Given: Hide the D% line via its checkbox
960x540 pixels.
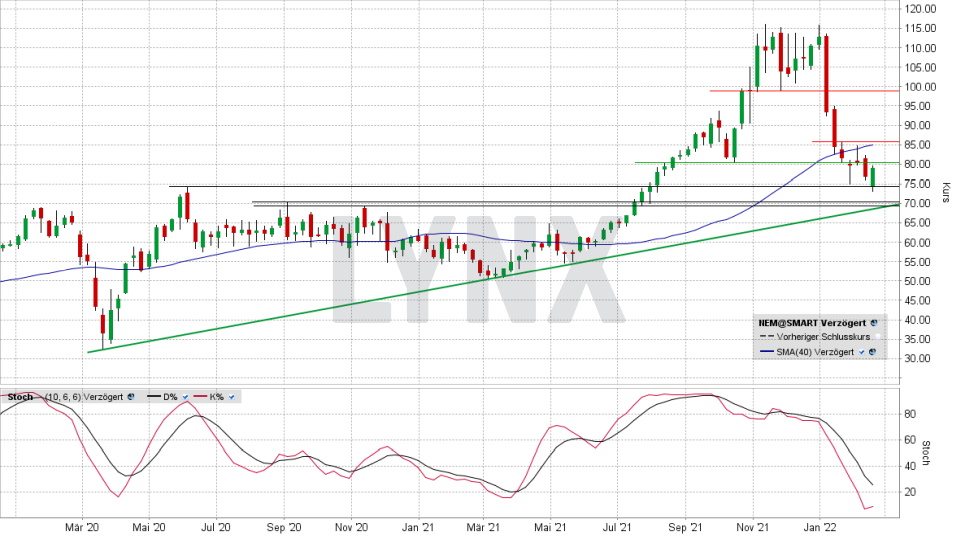Looking at the screenshot, I should (185, 397).
